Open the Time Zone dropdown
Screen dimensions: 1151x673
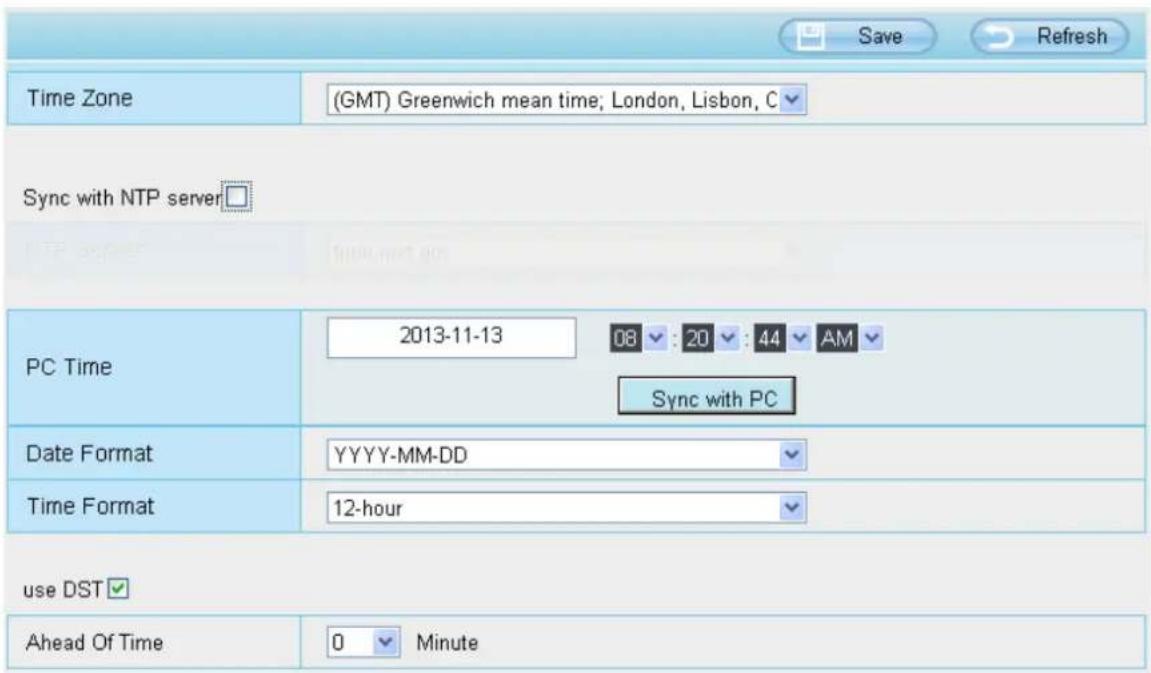pos(566,100)
